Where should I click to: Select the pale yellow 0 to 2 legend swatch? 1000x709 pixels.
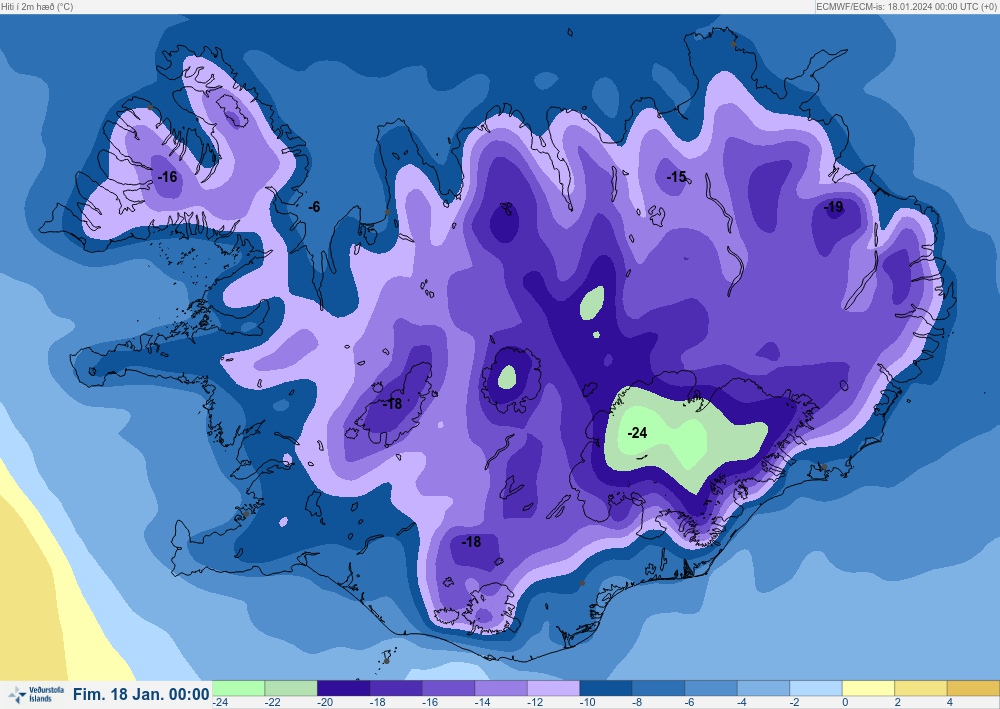point(869,688)
